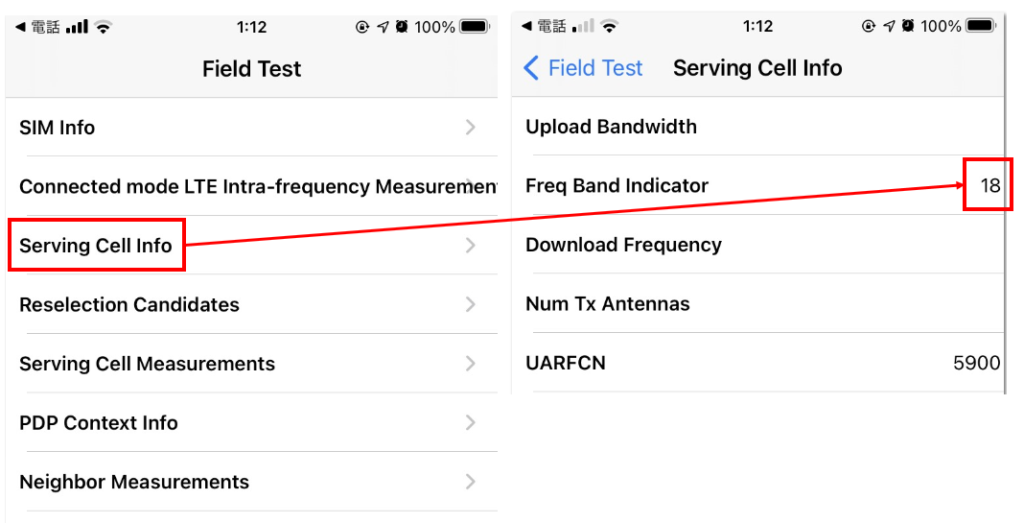Viewport: 1024px width, 523px height.
Task: Open the SIM Info chevron
Action: click(470, 127)
